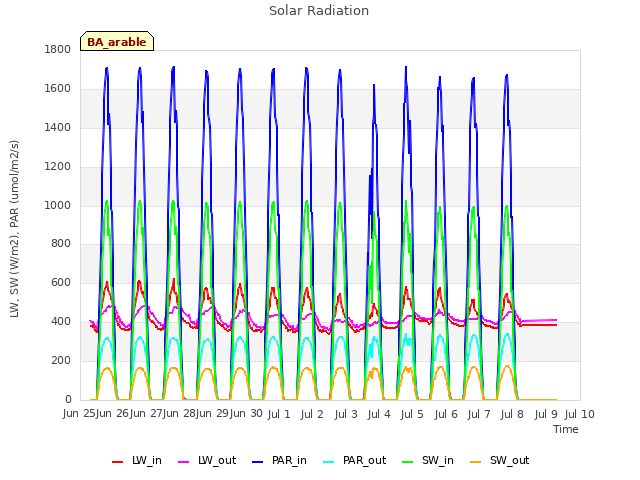
Task: Click the Jul 2 x-axis tick label
Action: 312,414
